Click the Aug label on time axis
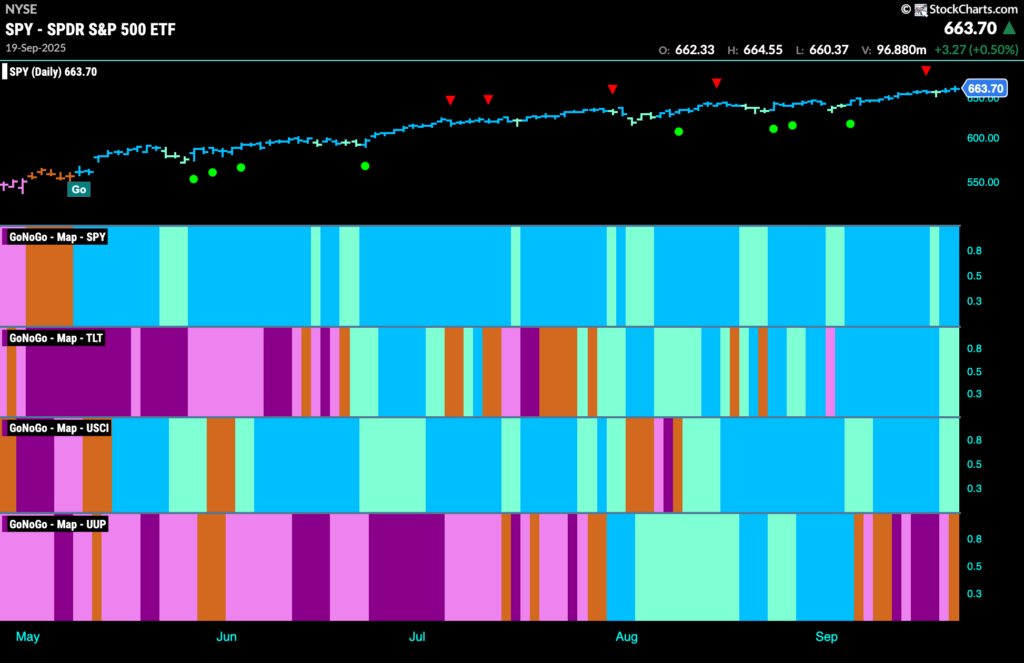This screenshot has height=663, width=1024. [626, 636]
